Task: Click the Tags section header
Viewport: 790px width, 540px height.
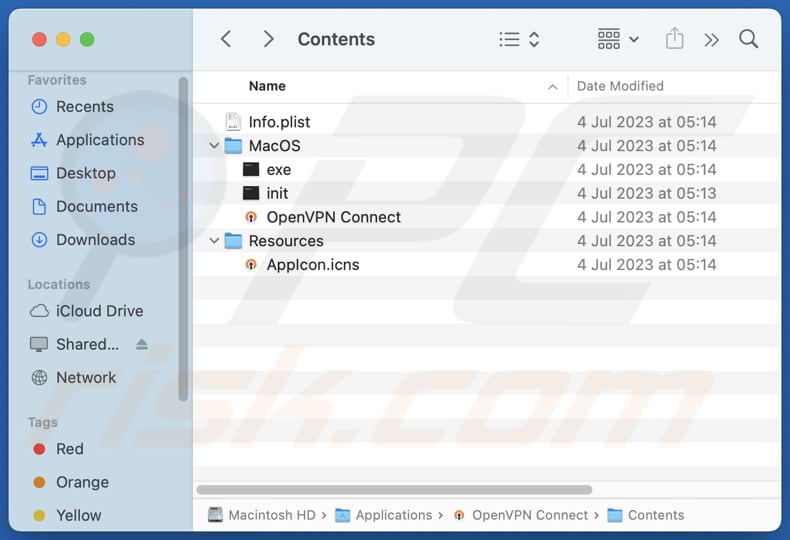Action: coord(42,423)
